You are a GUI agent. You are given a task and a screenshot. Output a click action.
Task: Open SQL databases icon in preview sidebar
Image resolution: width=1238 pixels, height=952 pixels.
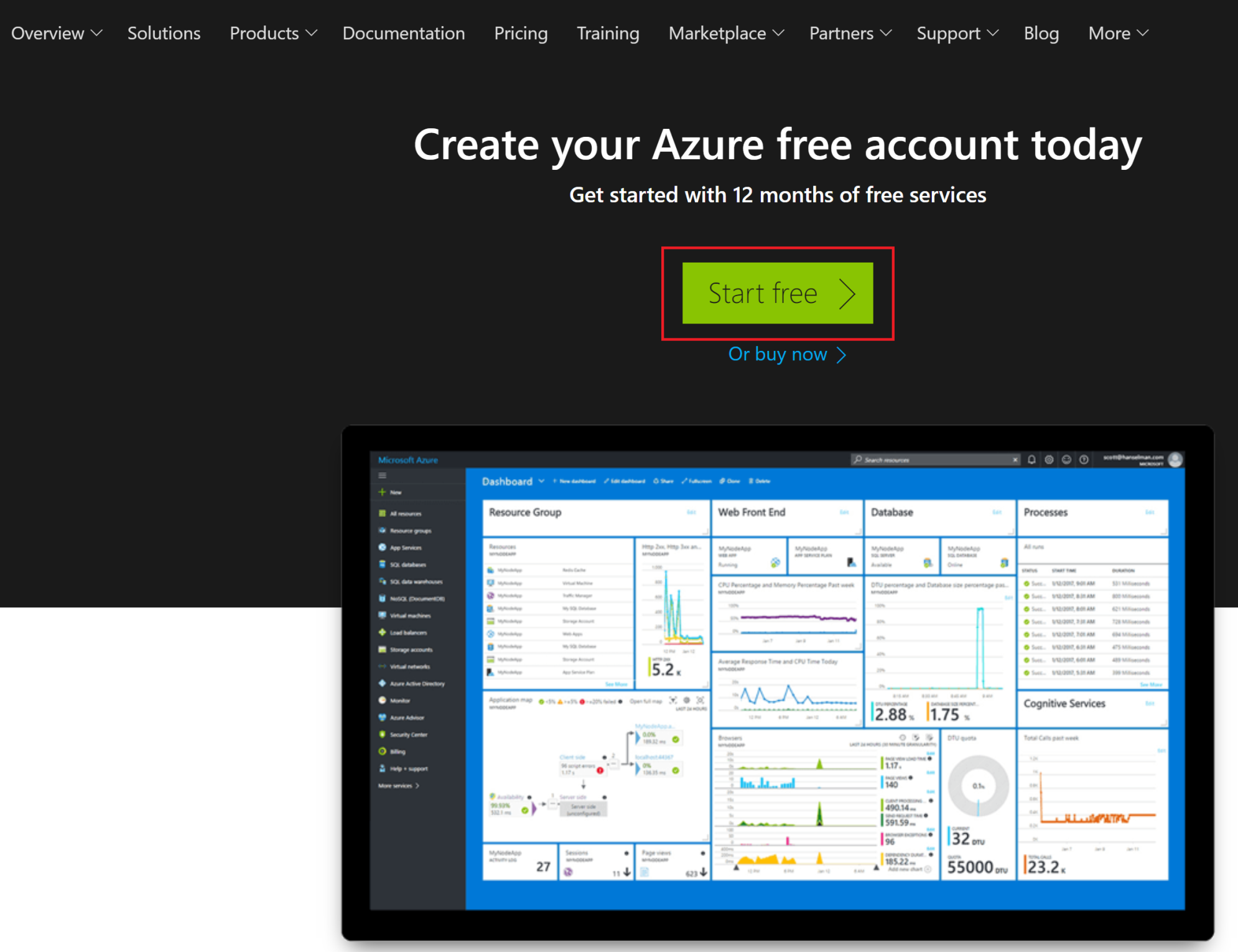coord(383,564)
